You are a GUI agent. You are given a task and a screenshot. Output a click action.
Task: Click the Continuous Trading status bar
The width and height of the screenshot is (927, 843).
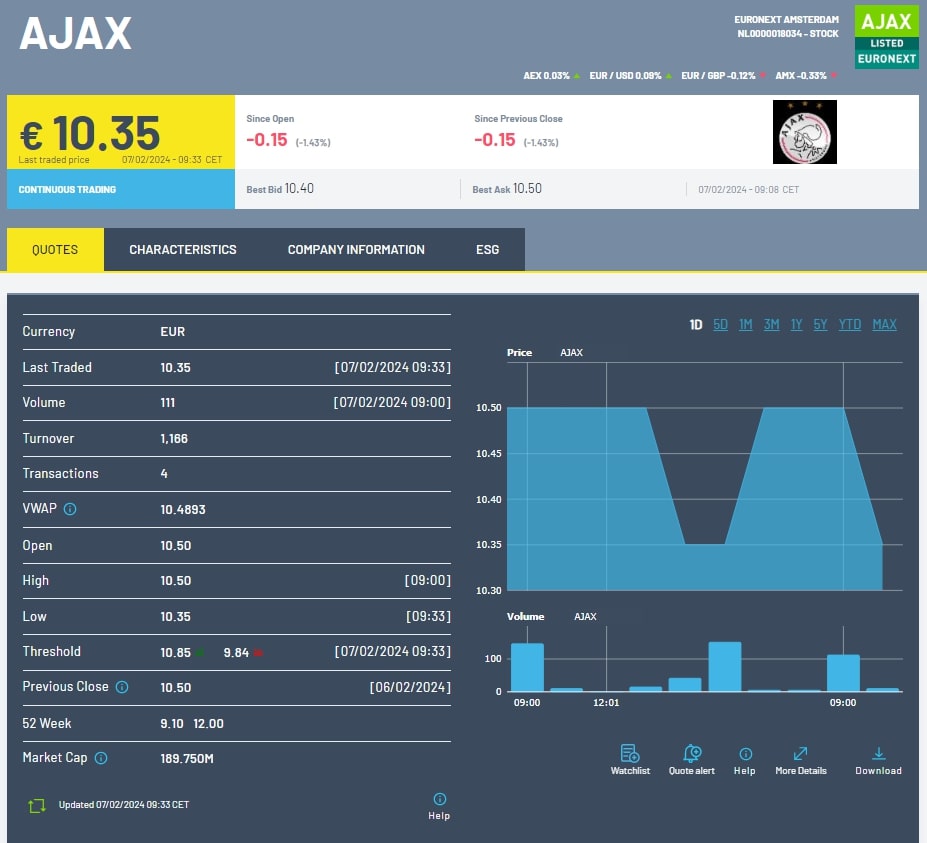[x=121, y=189]
